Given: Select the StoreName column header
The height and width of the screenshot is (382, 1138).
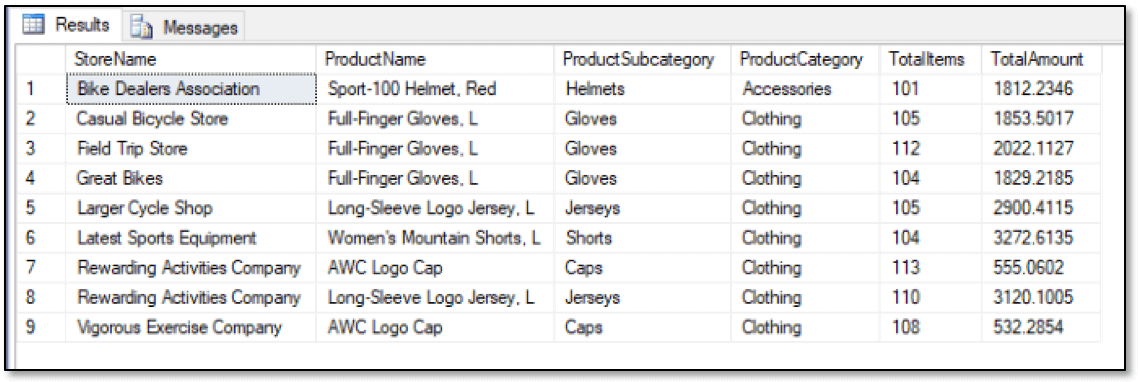Looking at the screenshot, I should (192, 60).
